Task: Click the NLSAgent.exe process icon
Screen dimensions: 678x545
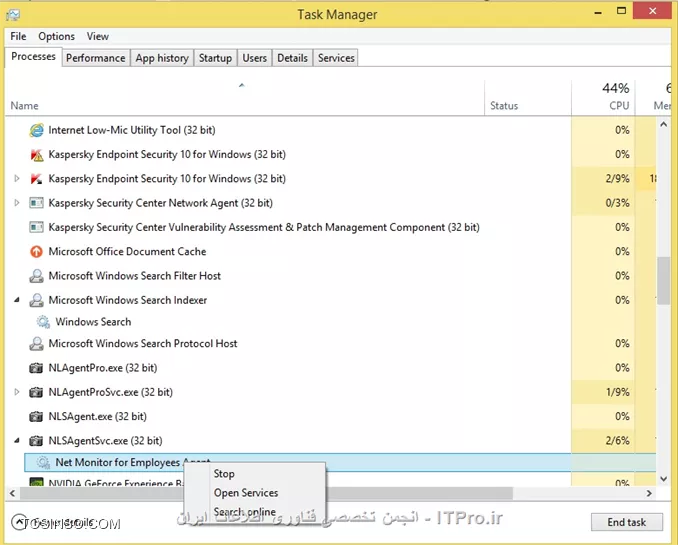Action: [36, 417]
